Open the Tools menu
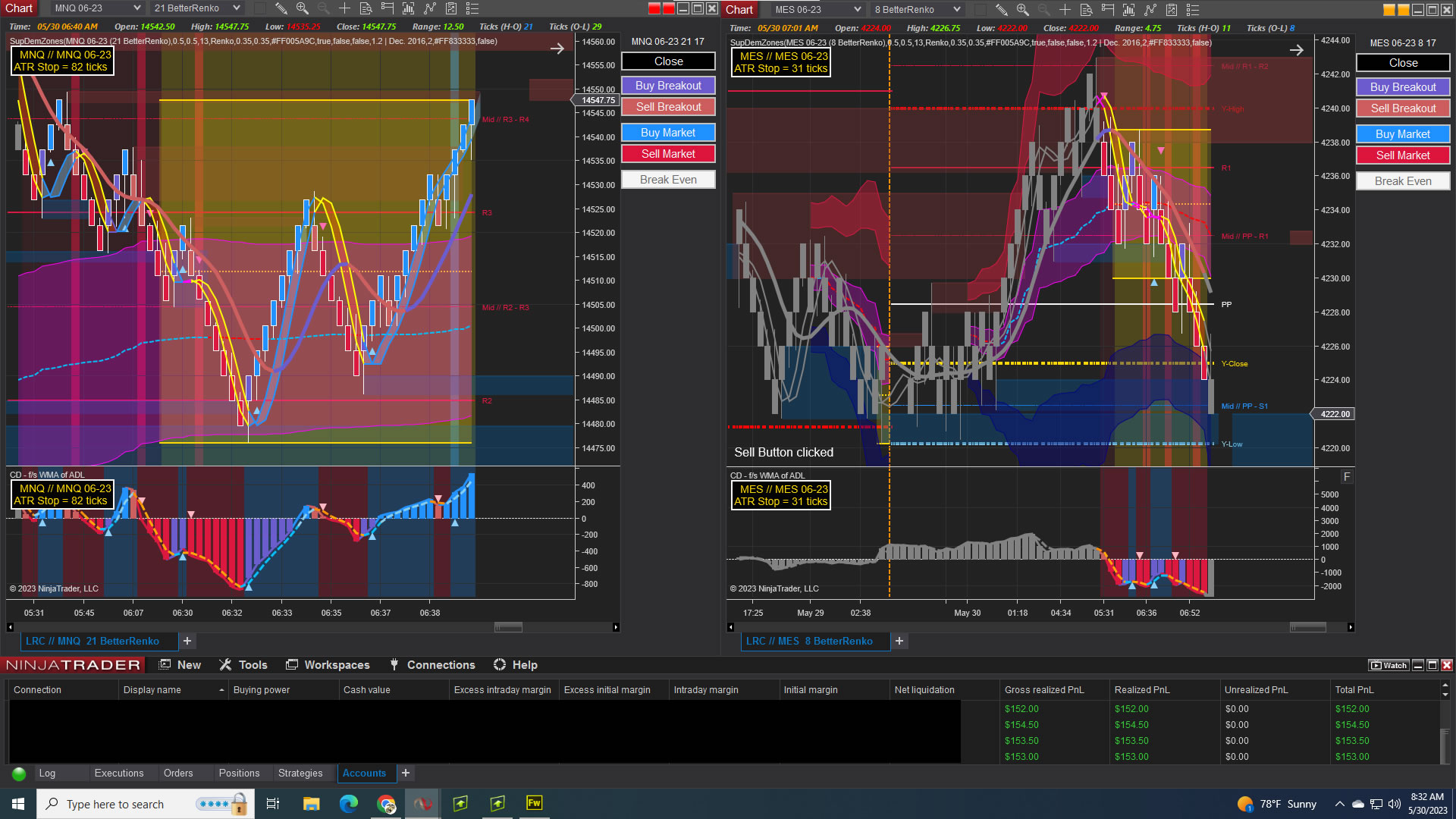The height and width of the screenshot is (819, 1456). 243,665
